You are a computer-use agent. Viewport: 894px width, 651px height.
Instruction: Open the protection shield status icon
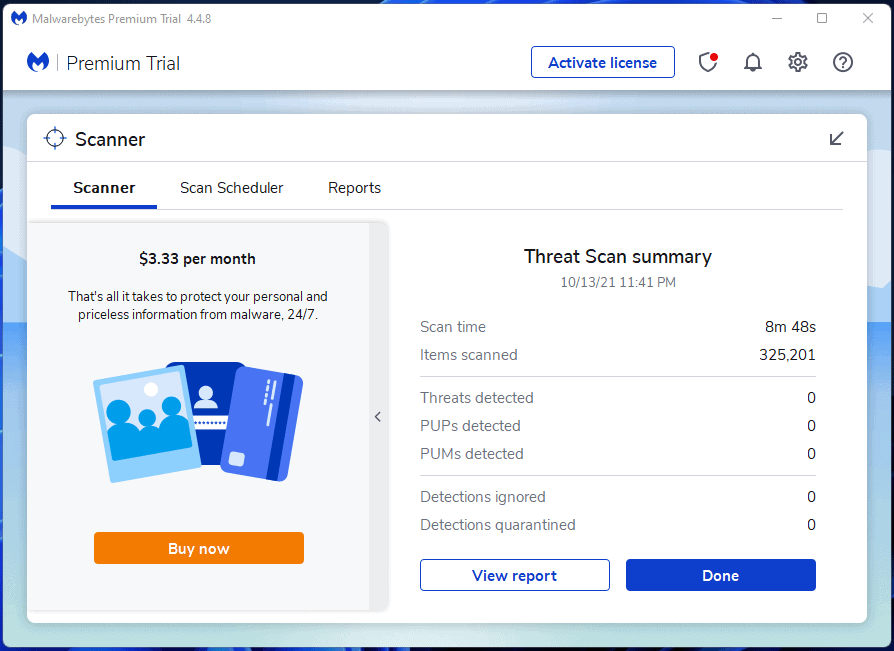point(708,62)
